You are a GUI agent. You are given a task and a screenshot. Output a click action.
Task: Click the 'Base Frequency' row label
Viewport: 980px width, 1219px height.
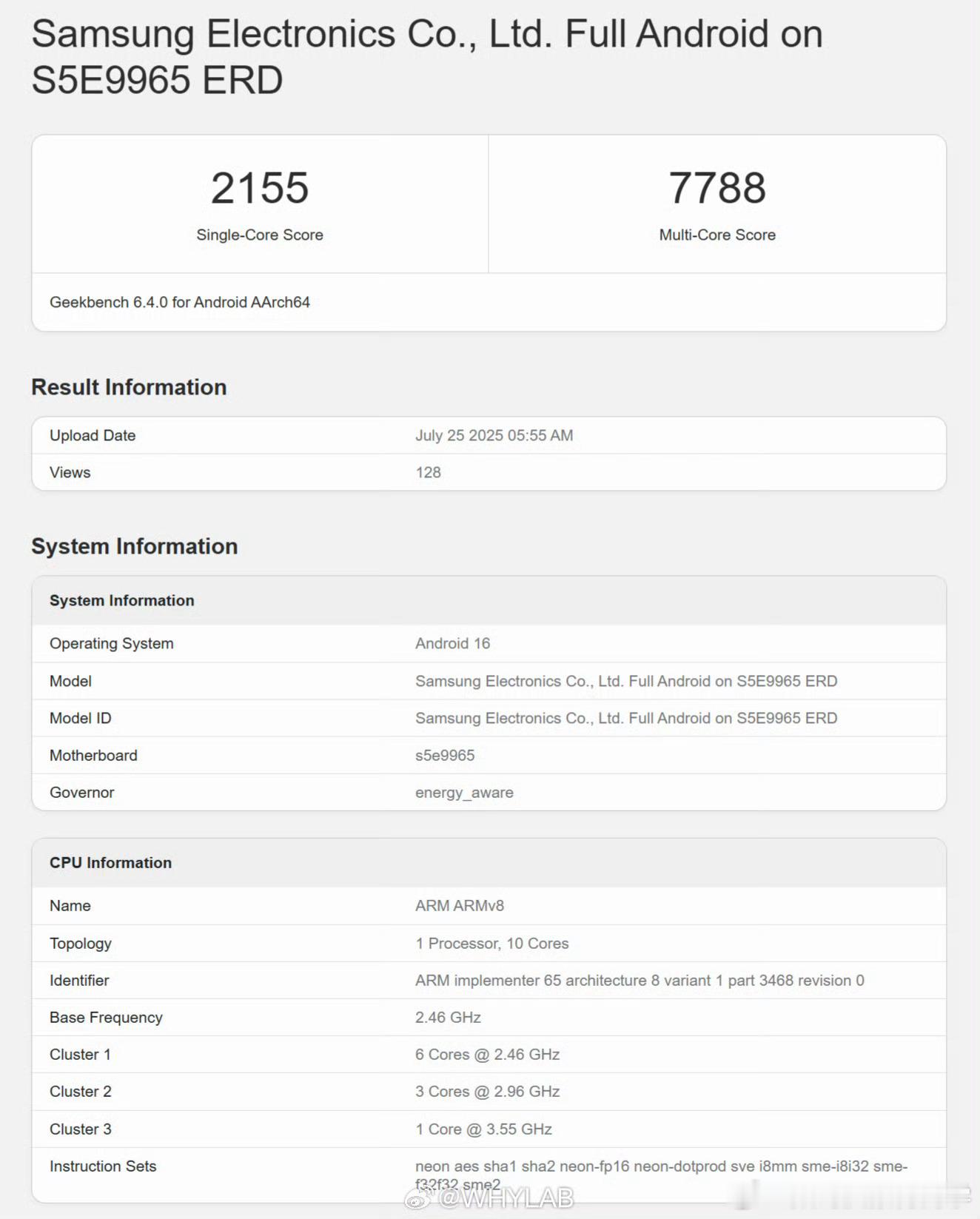pyautogui.click(x=106, y=1018)
